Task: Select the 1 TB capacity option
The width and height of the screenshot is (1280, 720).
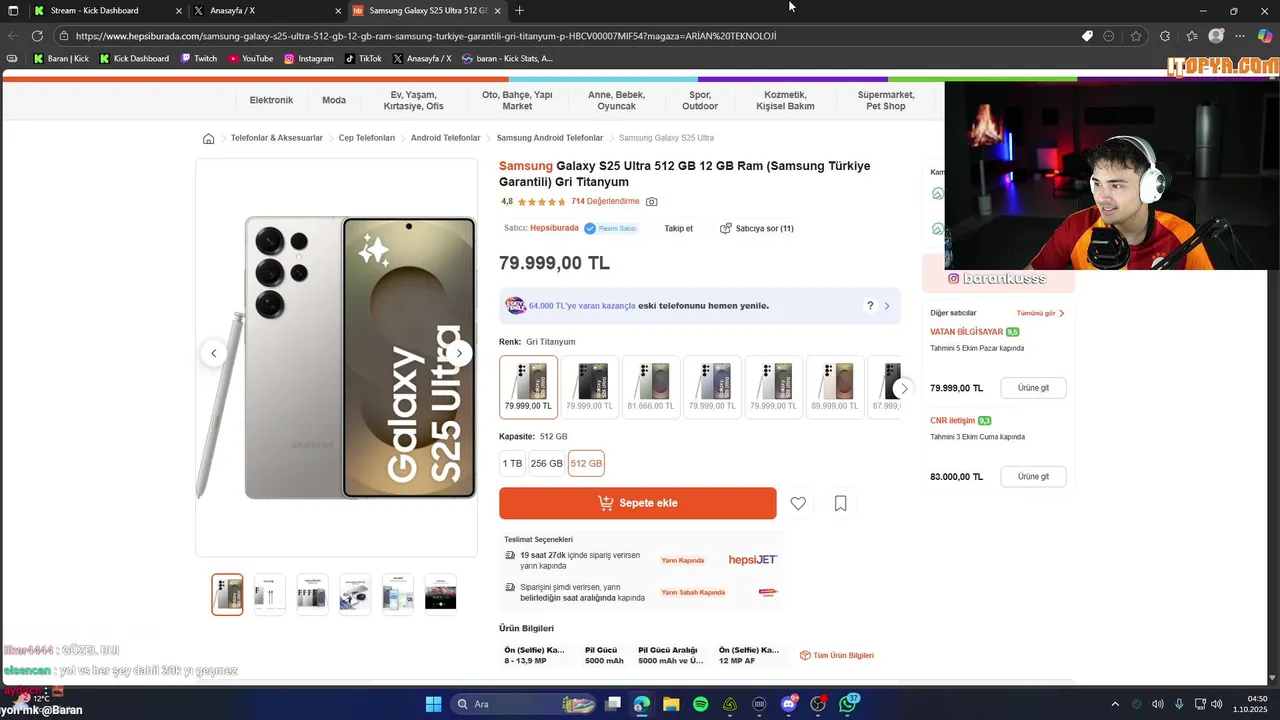Action: coord(512,464)
